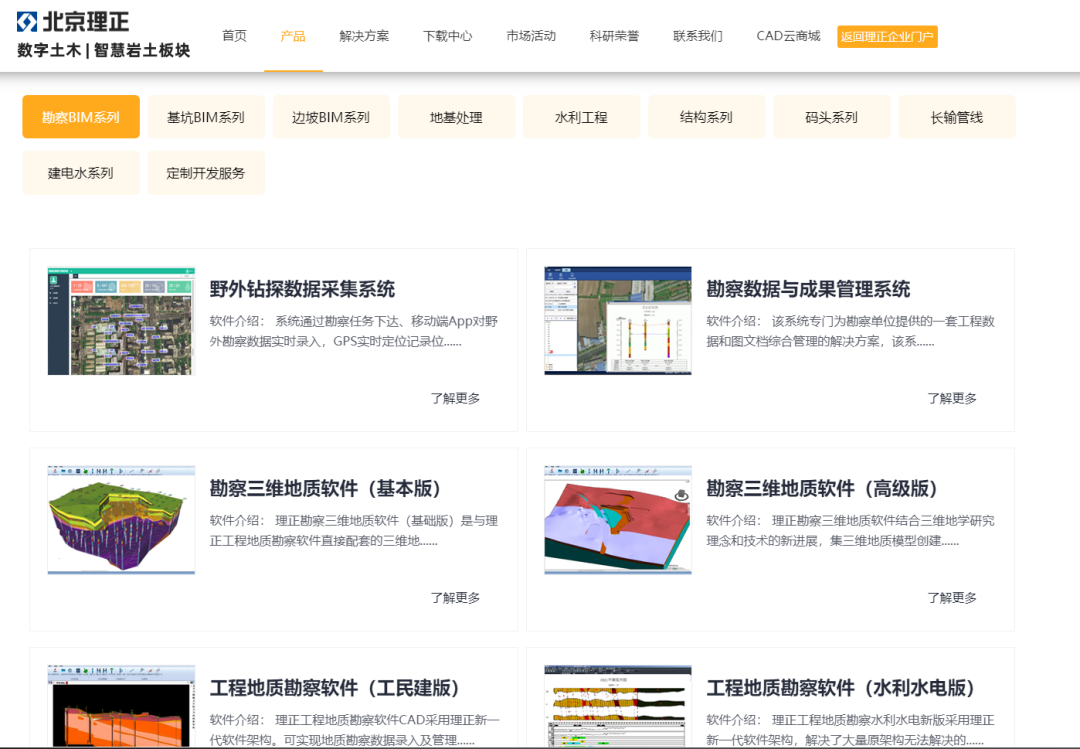Open the 首页 menu item
The width and height of the screenshot is (1080, 749).
coord(234,36)
